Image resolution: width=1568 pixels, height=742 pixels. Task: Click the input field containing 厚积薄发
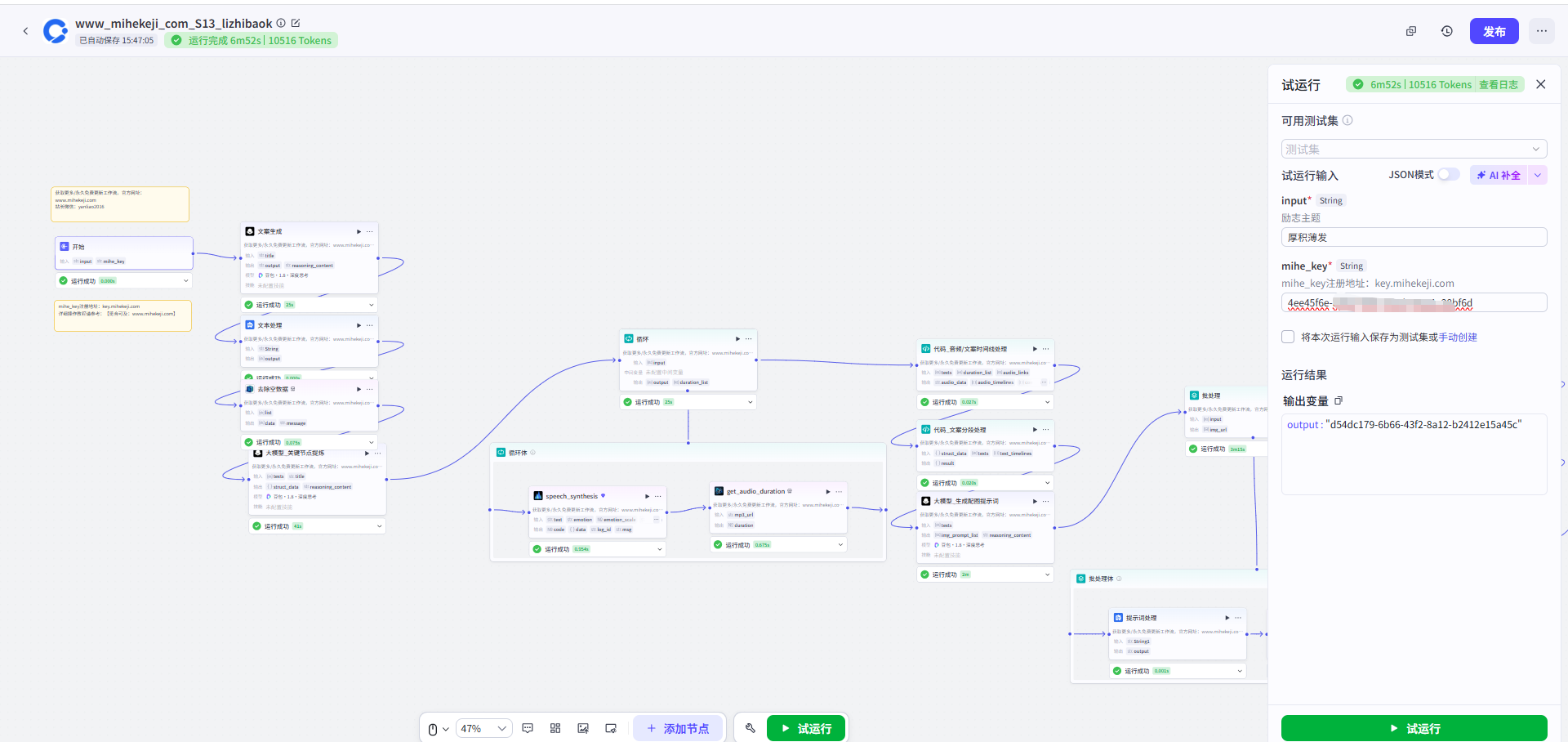click(x=1414, y=237)
